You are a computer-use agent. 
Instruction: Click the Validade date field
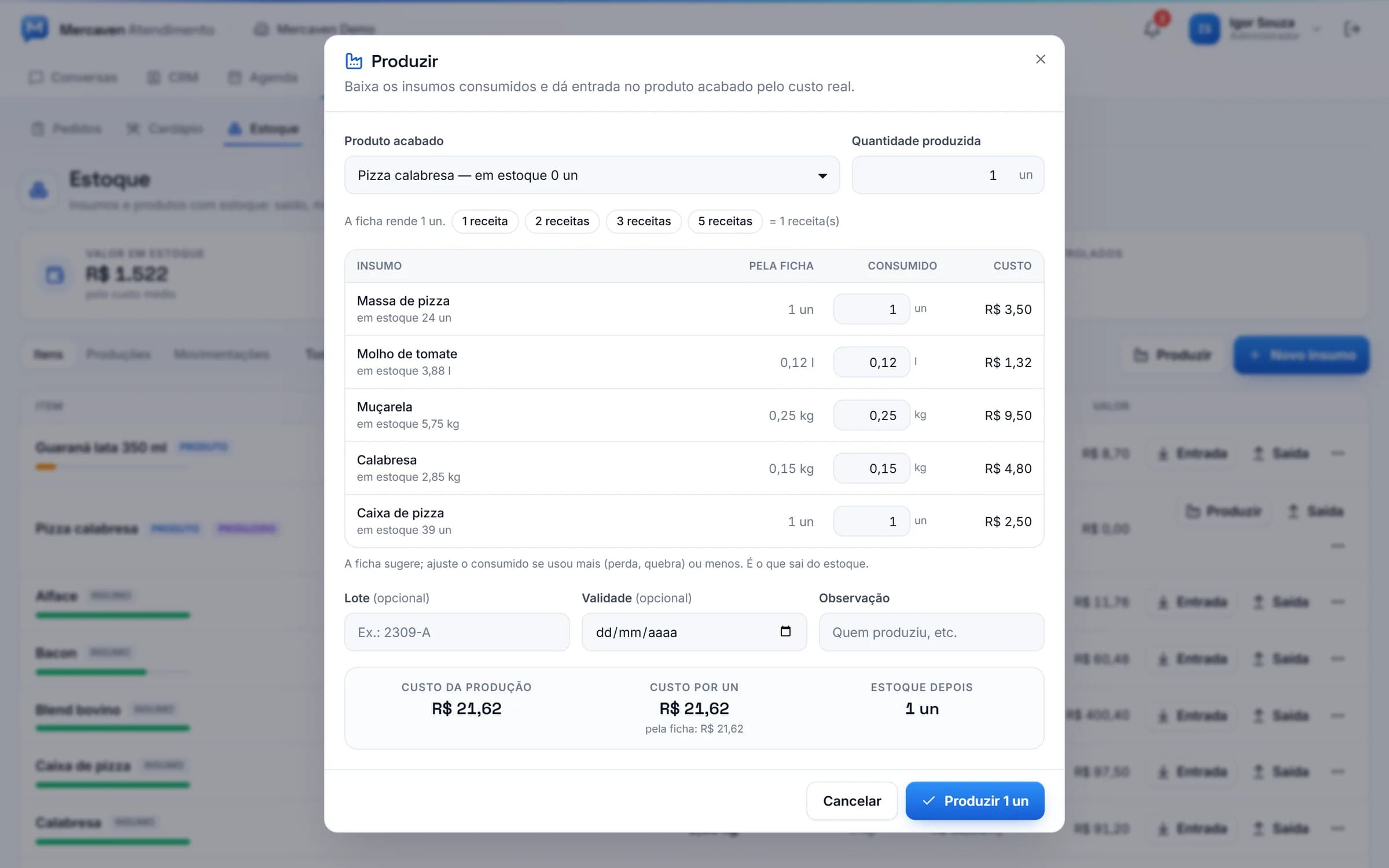click(694, 632)
